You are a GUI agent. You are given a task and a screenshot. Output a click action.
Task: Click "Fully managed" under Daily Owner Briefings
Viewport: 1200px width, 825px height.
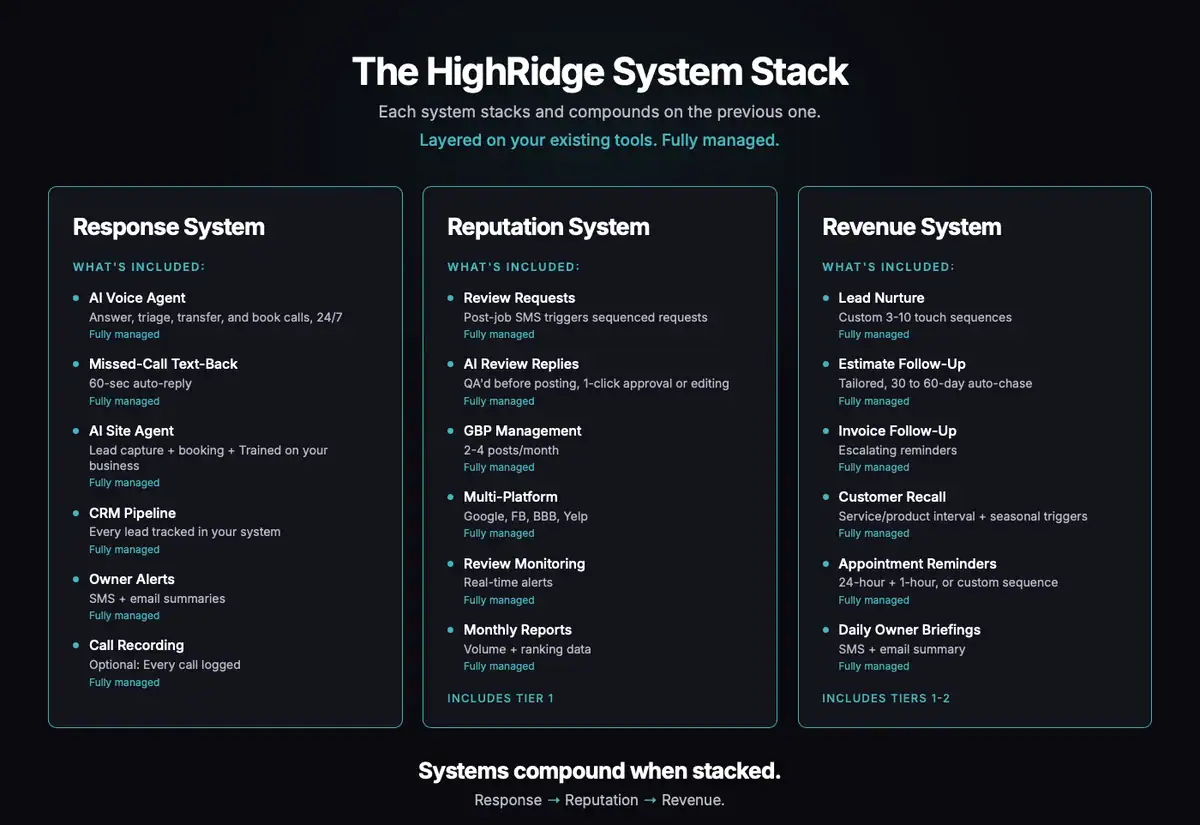874,666
